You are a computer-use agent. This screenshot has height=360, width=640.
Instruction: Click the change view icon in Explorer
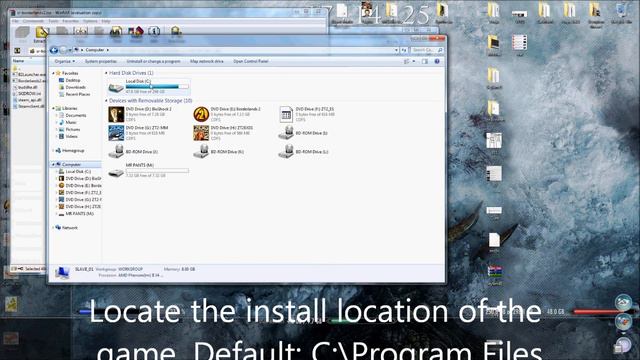click(x=407, y=61)
